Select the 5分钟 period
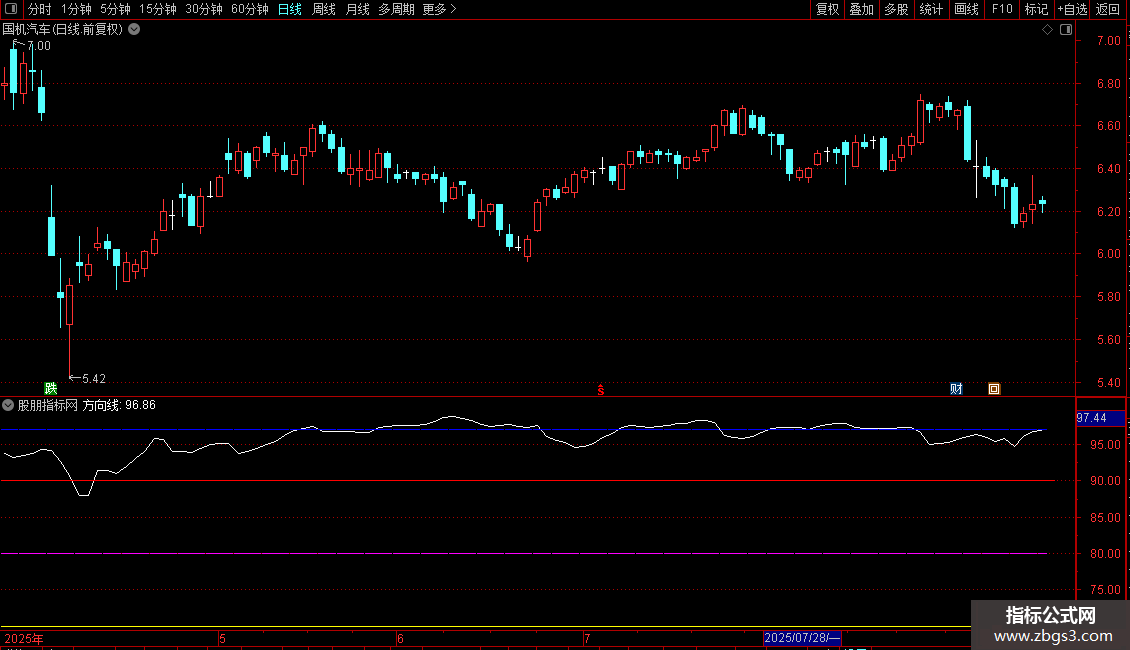 click(115, 9)
